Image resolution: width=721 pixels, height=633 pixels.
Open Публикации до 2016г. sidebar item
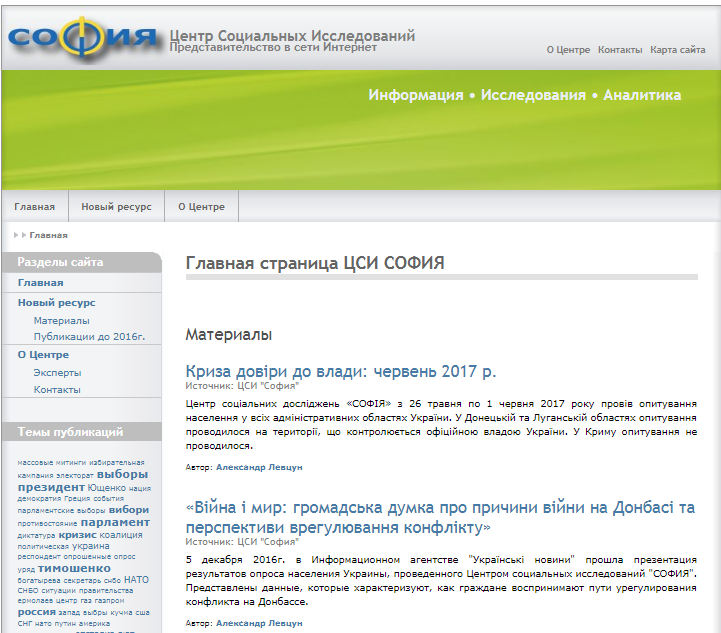[x=89, y=337]
